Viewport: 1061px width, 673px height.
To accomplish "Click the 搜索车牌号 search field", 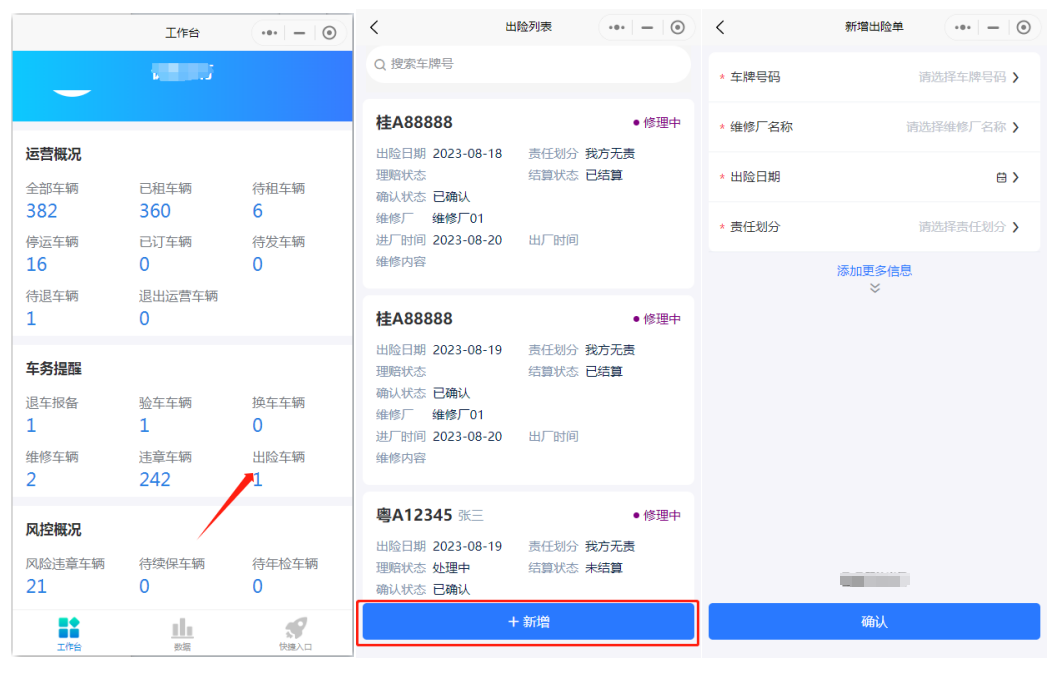I will click(x=528, y=64).
